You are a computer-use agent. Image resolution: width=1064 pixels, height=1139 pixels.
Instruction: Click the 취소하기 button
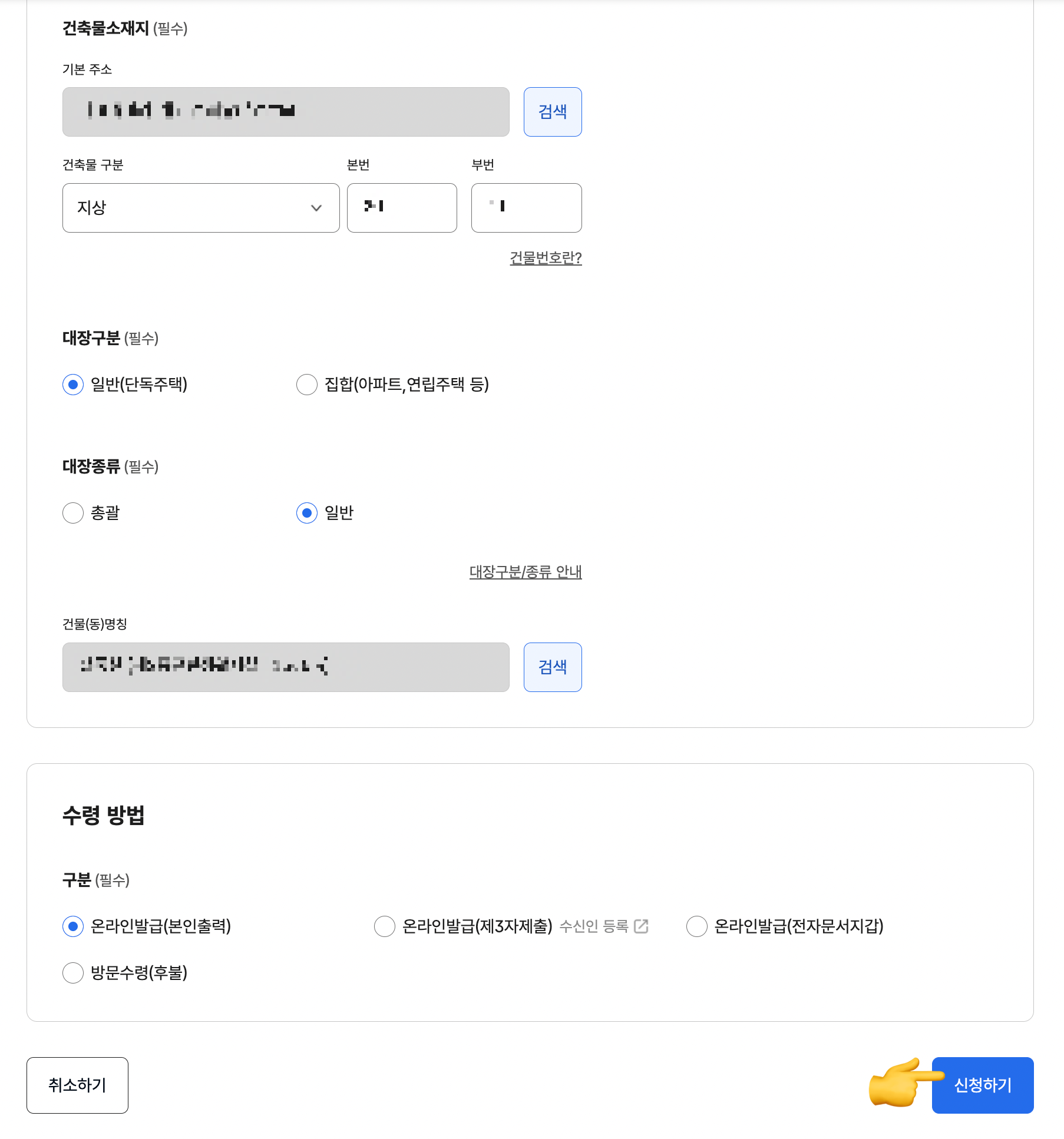(x=77, y=1085)
